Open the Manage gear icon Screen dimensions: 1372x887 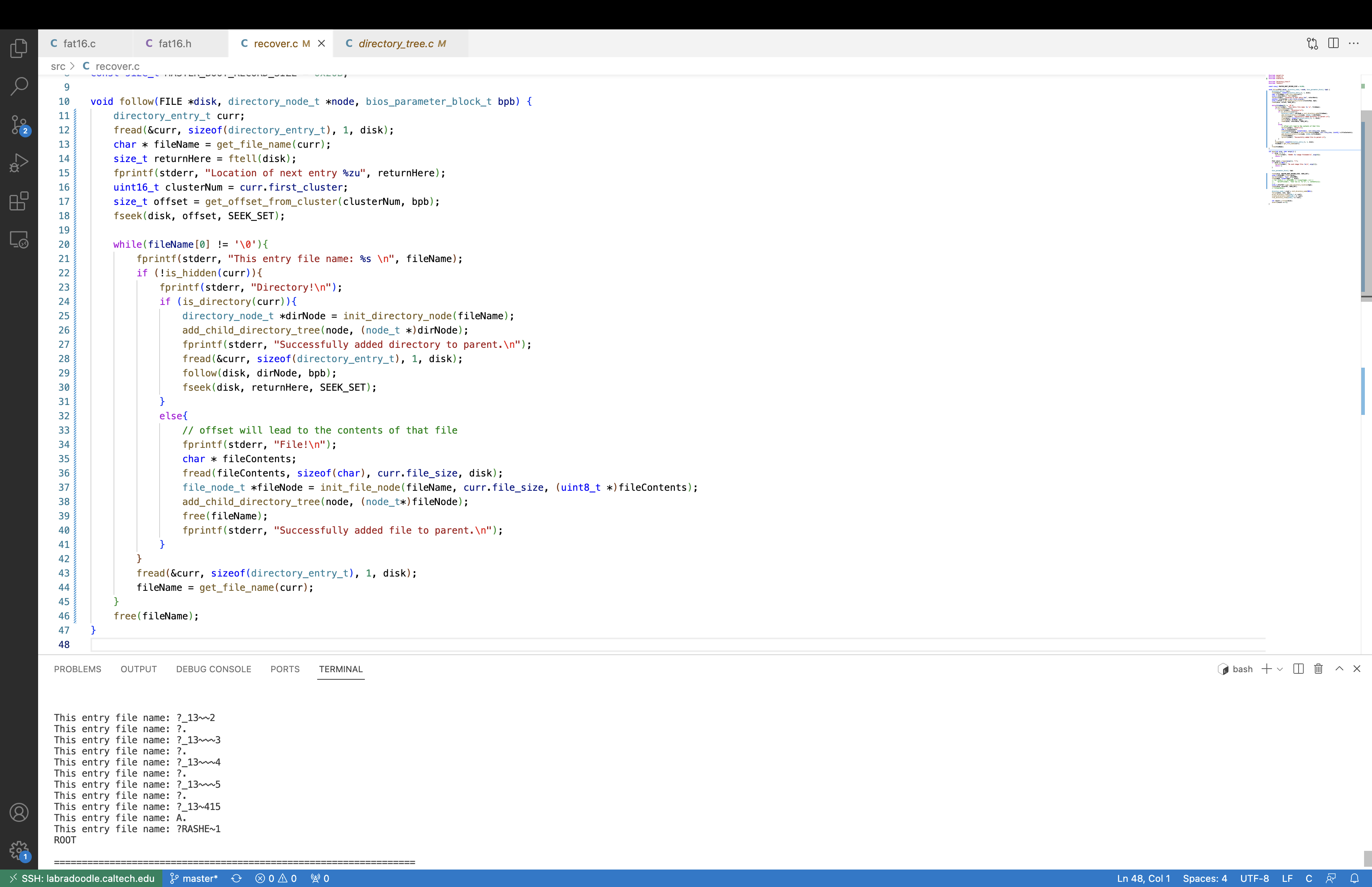[x=19, y=850]
